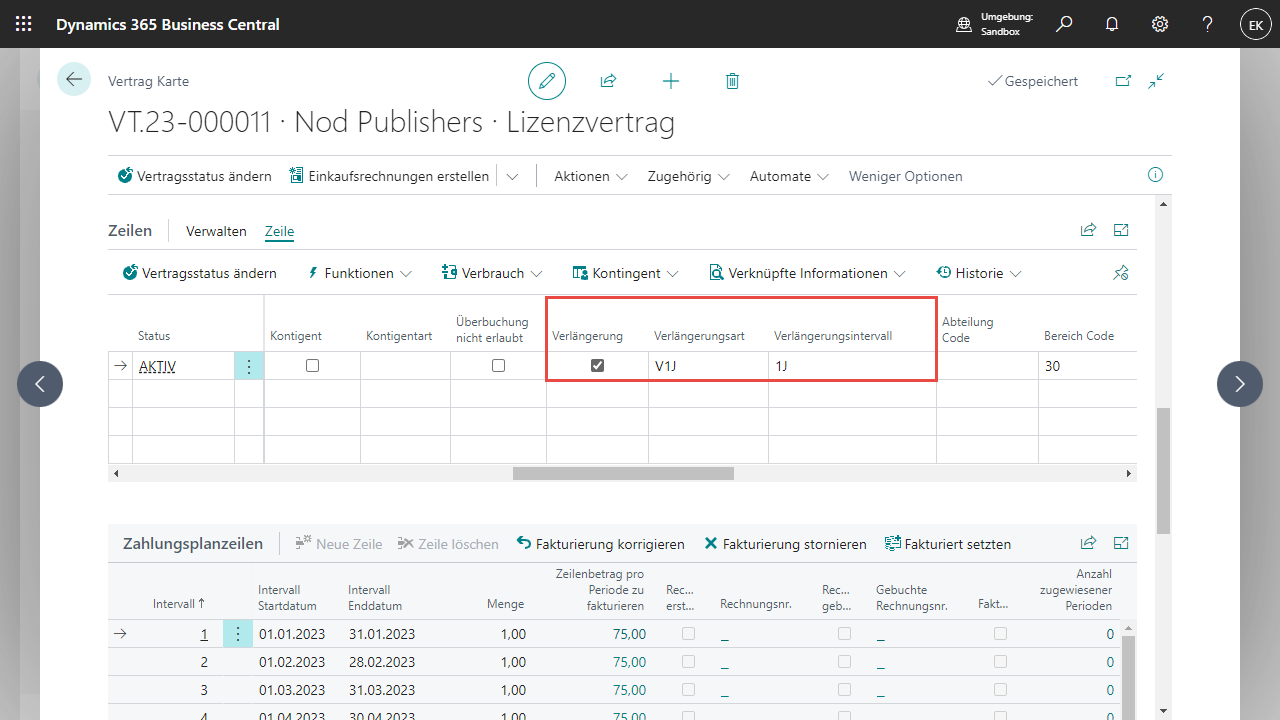Click the plus icon to create new

pyautogui.click(x=671, y=81)
